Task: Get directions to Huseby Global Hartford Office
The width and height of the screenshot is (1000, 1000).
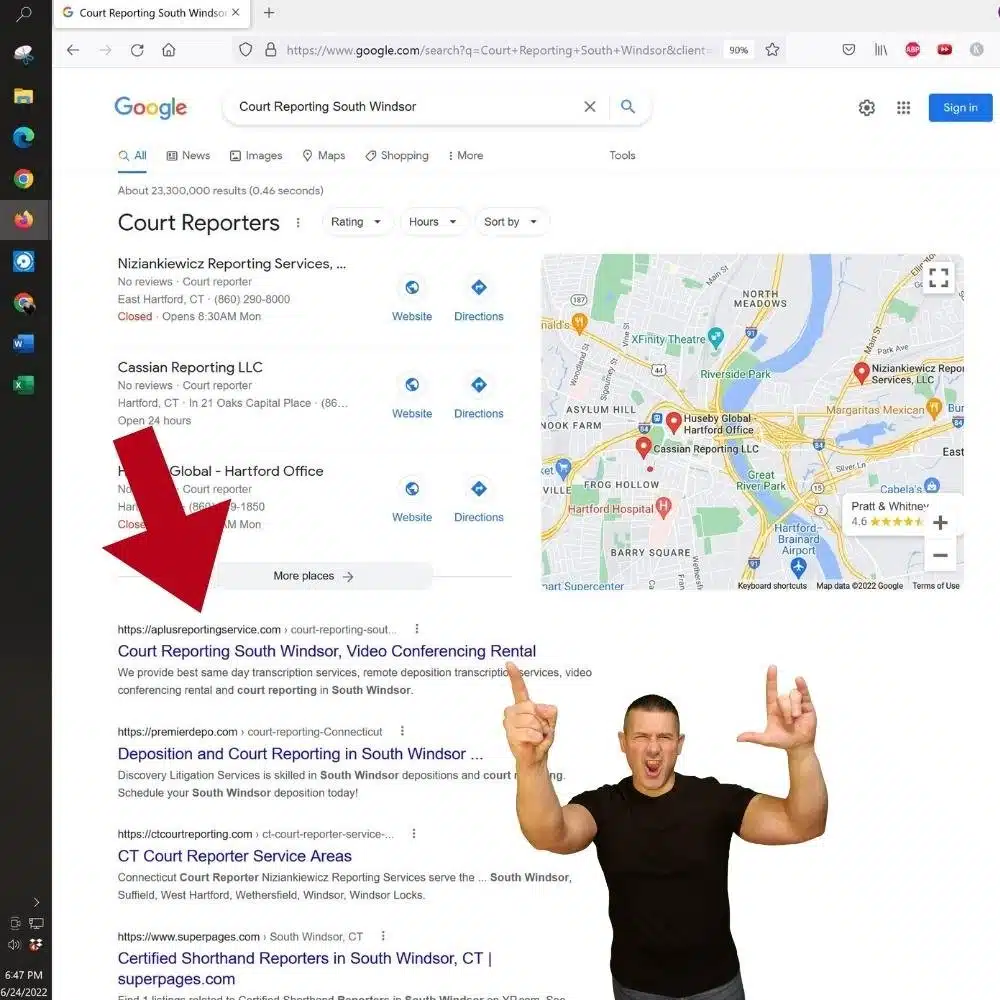Action: 479,489
